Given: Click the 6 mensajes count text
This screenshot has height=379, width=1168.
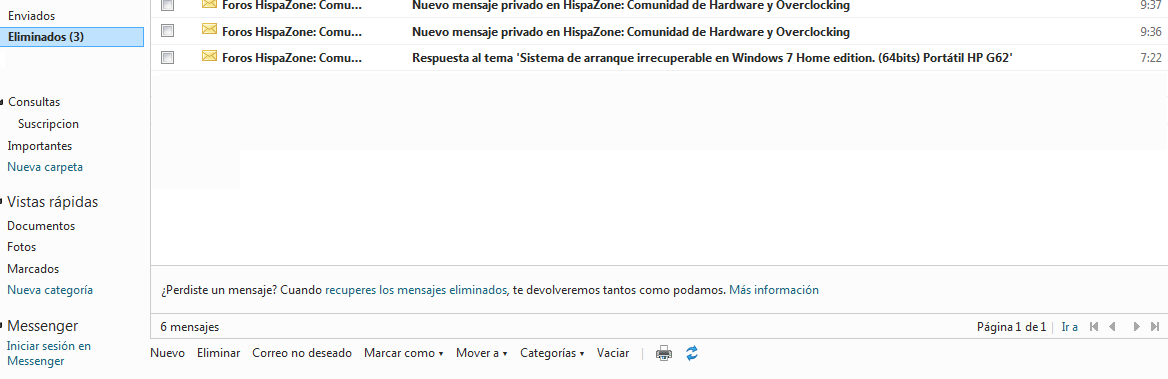Looking at the screenshot, I should [x=190, y=327].
